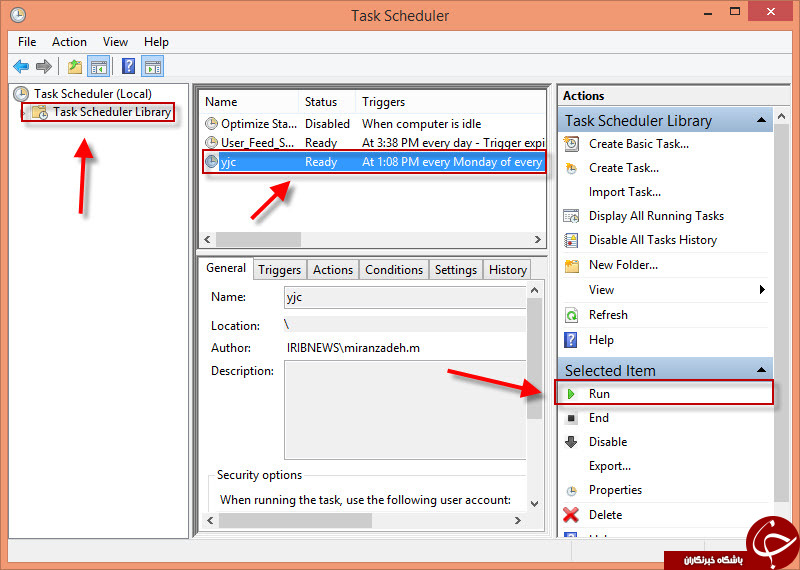Click the green Run play icon

coord(571,394)
